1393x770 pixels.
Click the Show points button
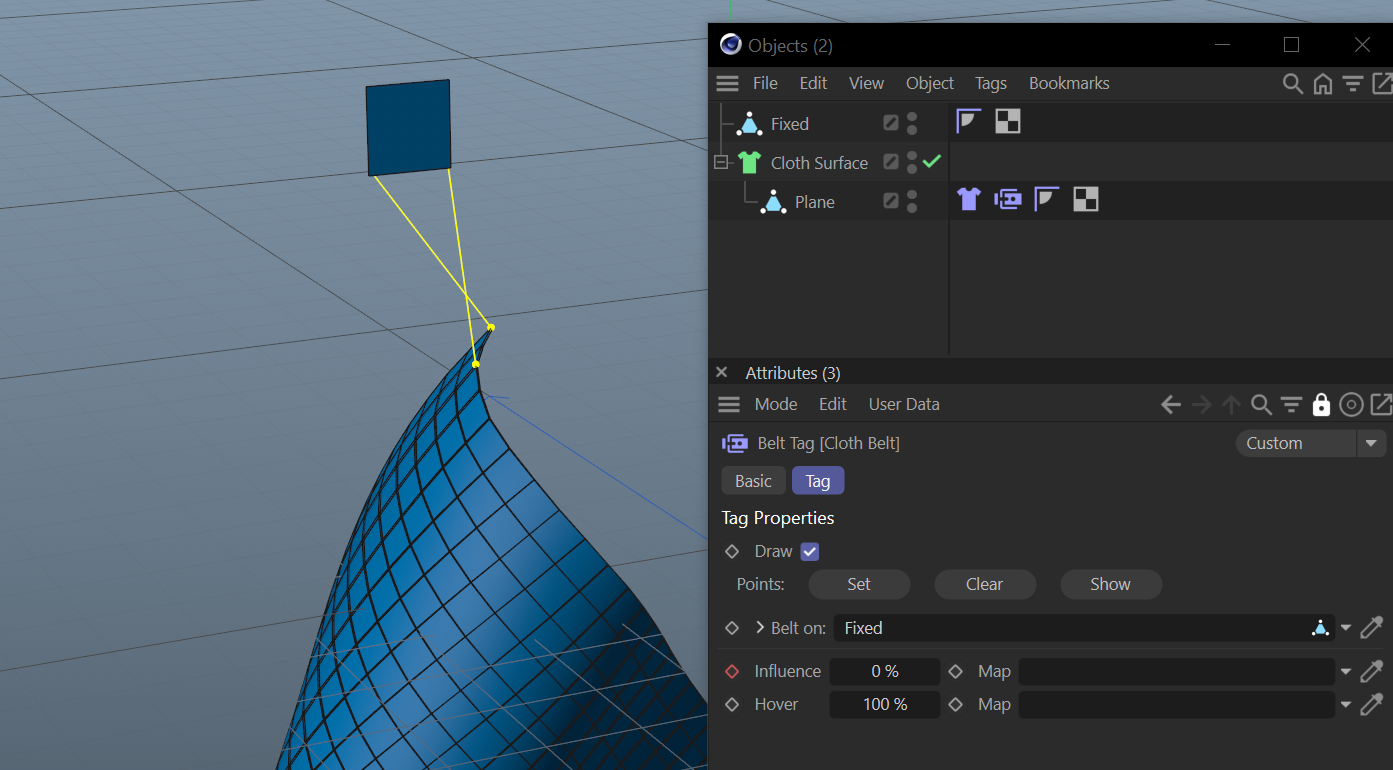pos(1111,584)
